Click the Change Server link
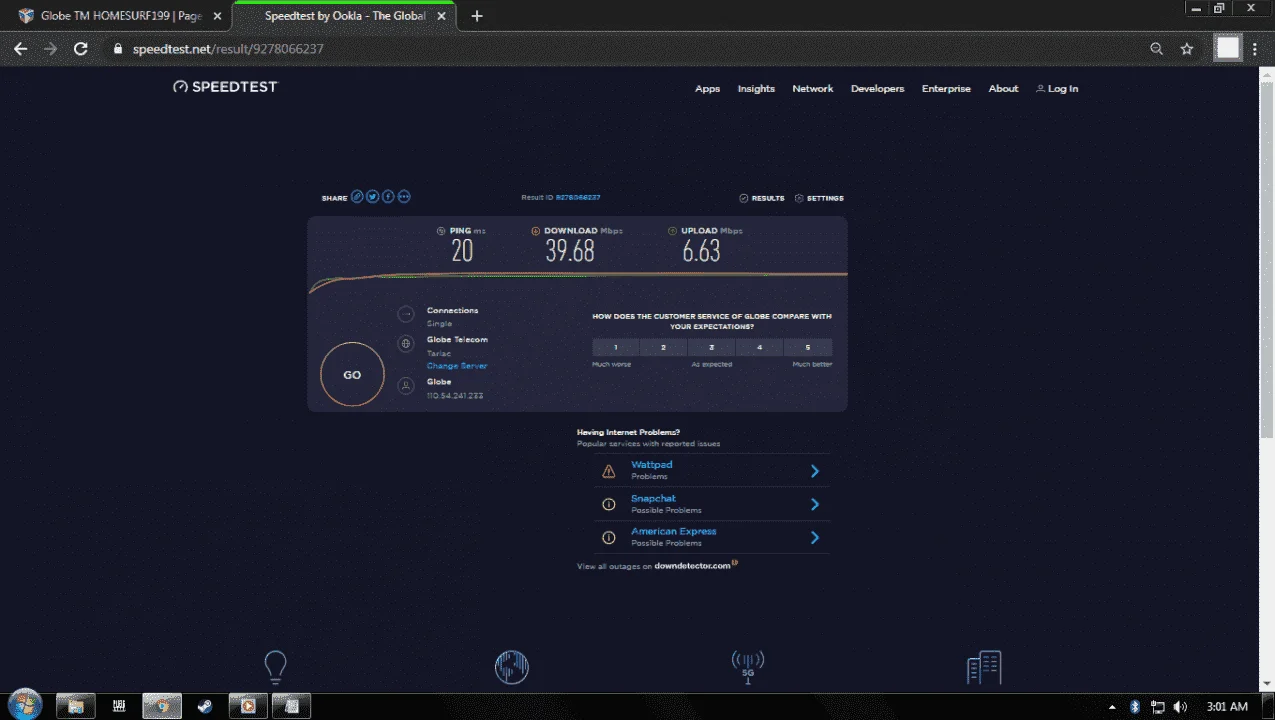Image resolution: width=1275 pixels, height=720 pixels. coord(457,366)
